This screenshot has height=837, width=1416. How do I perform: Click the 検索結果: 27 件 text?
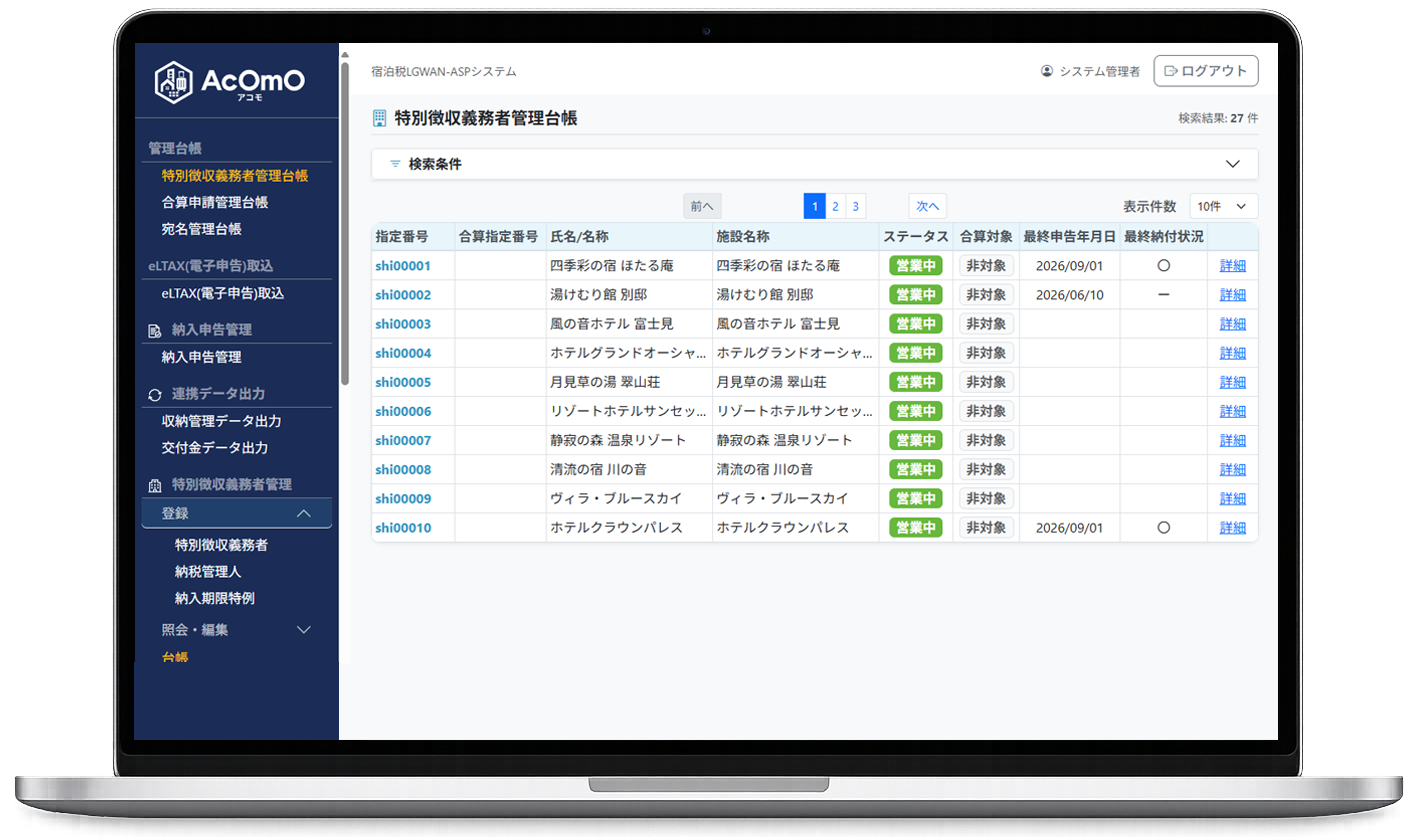(1218, 118)
